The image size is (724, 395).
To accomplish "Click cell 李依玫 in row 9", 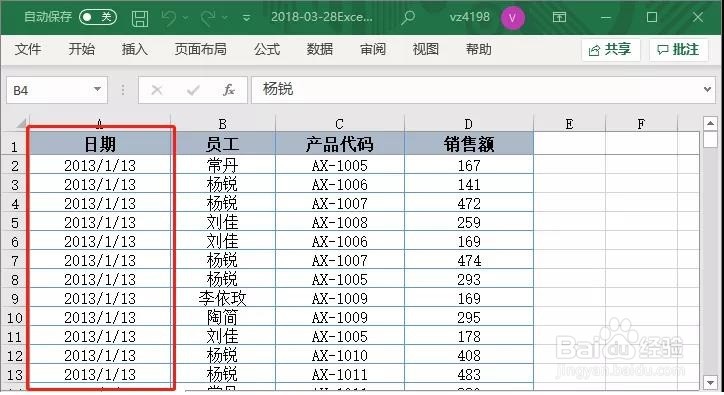I will [223, 298].
